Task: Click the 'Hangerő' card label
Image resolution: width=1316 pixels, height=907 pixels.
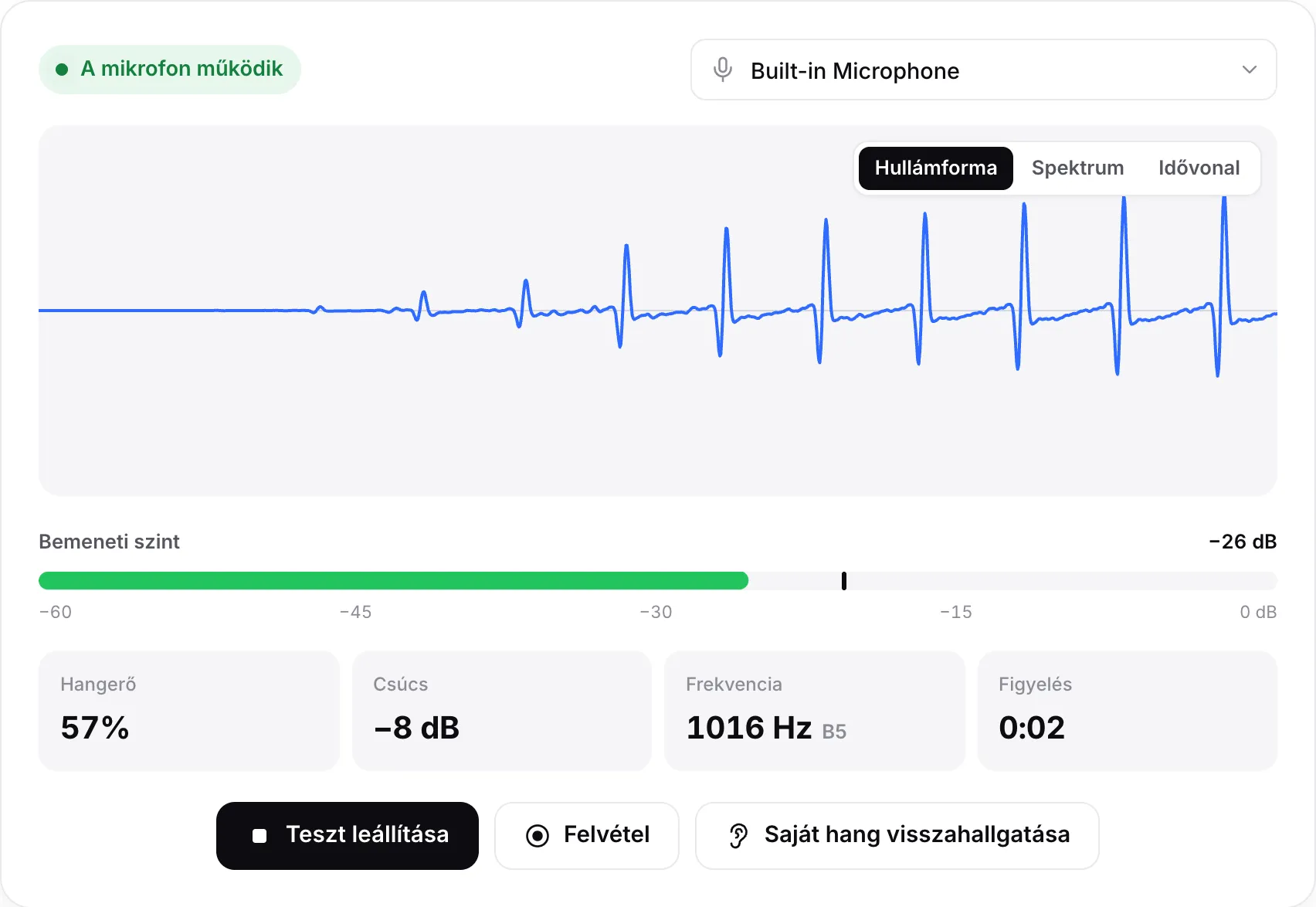Action: 98,684
